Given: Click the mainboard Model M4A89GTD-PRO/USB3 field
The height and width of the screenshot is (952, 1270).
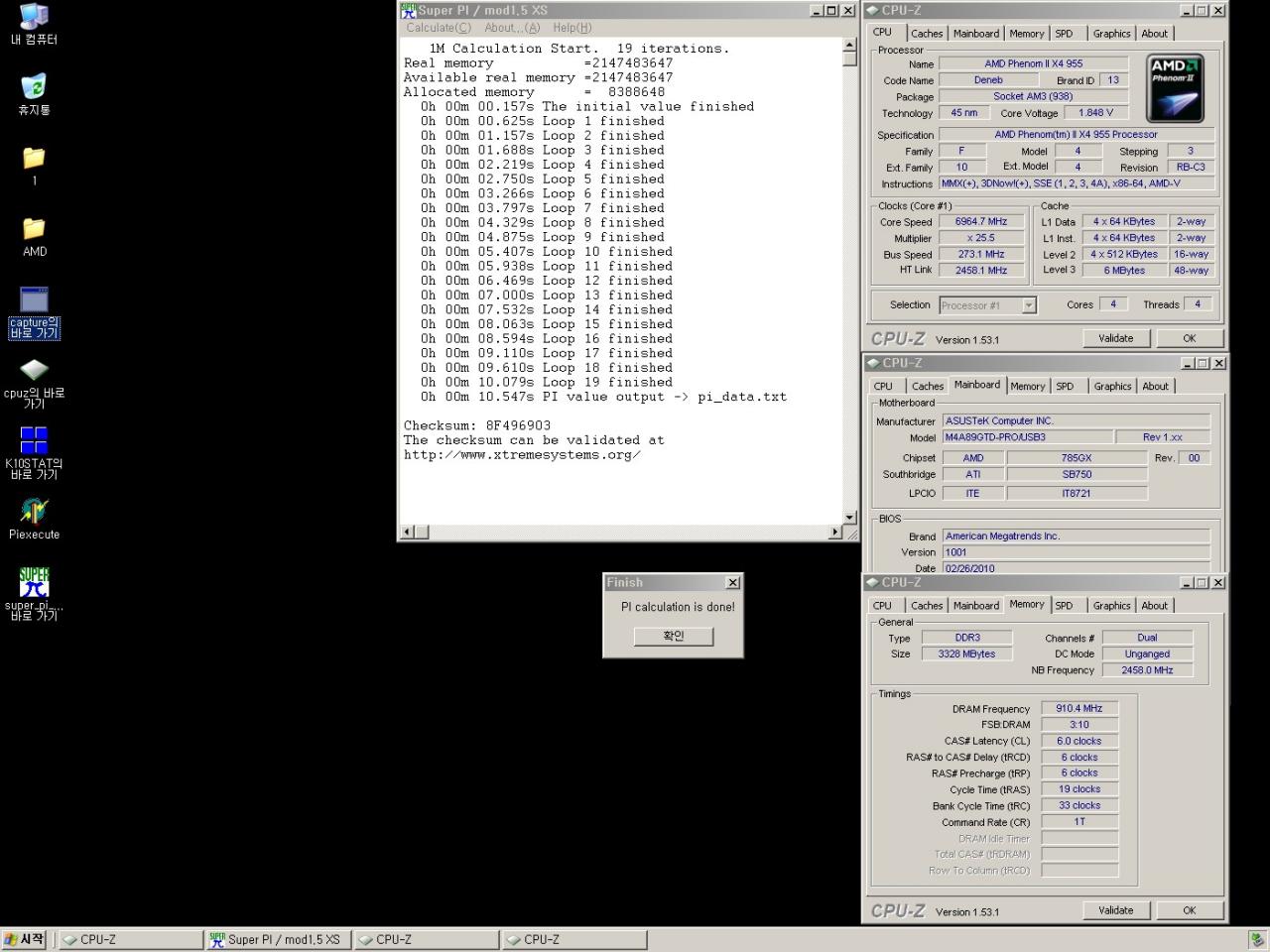Looking at the screenshot, I should coord(1026,437).
